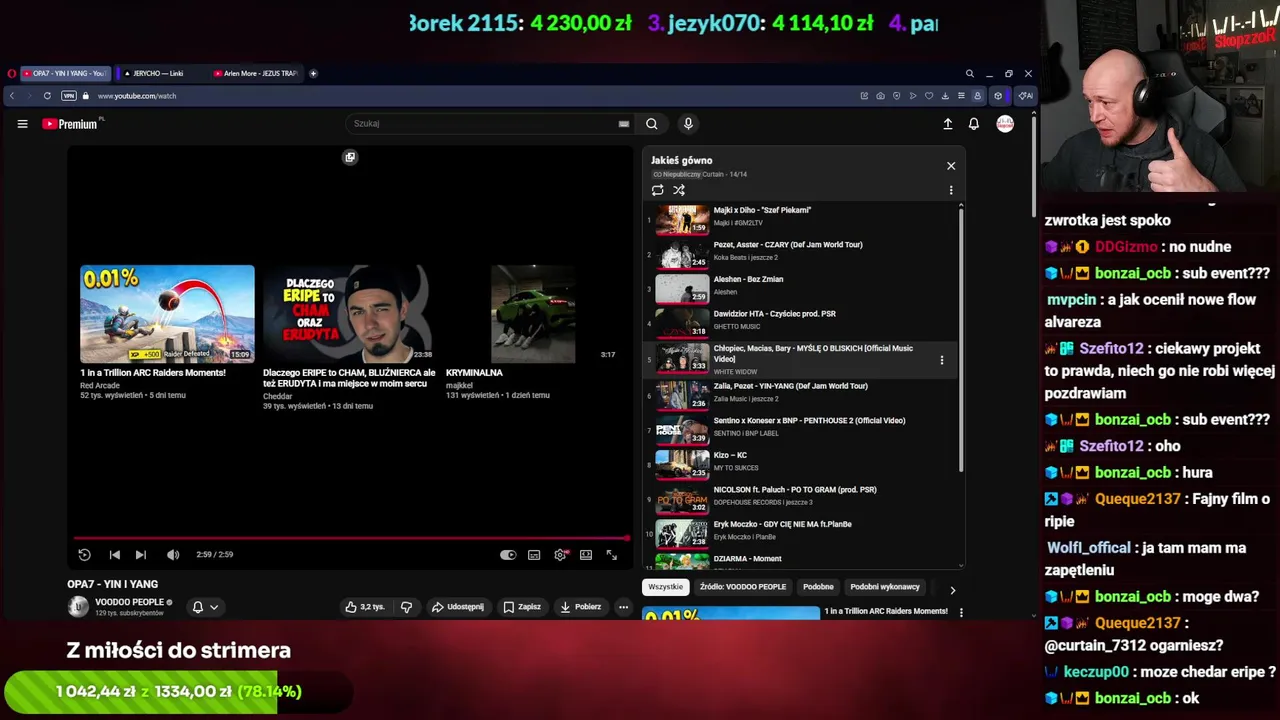1280x720 pixels.
Task: Open the browser tab search magnifier
Action: tap(969, 73)
